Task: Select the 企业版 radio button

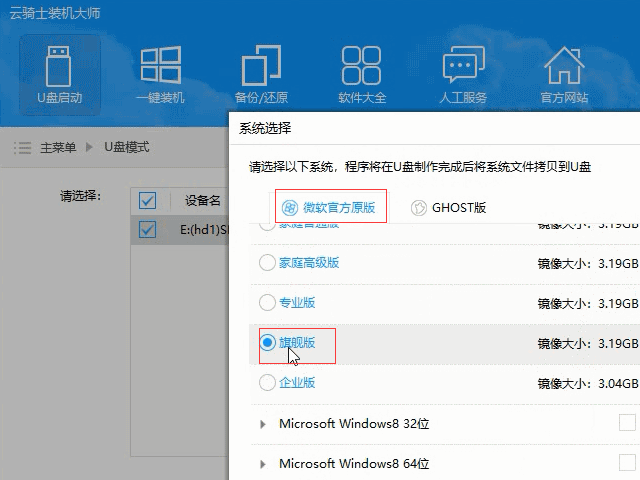Action: [267, 383]
